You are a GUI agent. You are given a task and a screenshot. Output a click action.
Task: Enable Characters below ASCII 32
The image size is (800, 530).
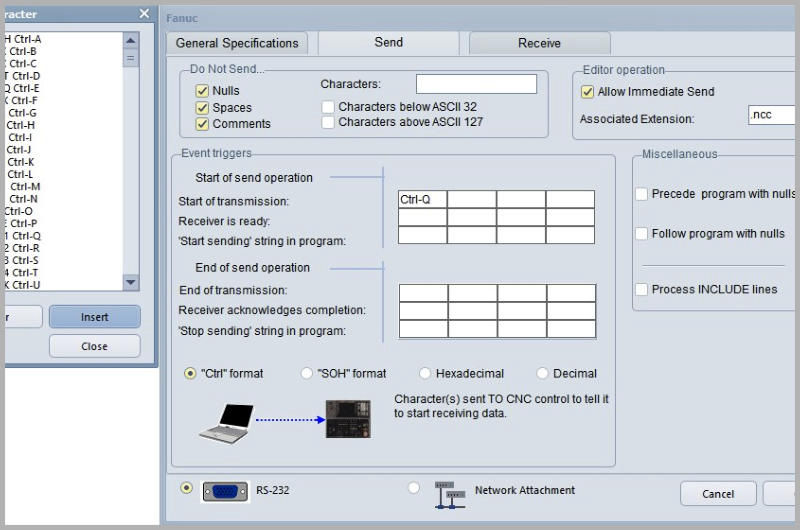tap(328, 107)
